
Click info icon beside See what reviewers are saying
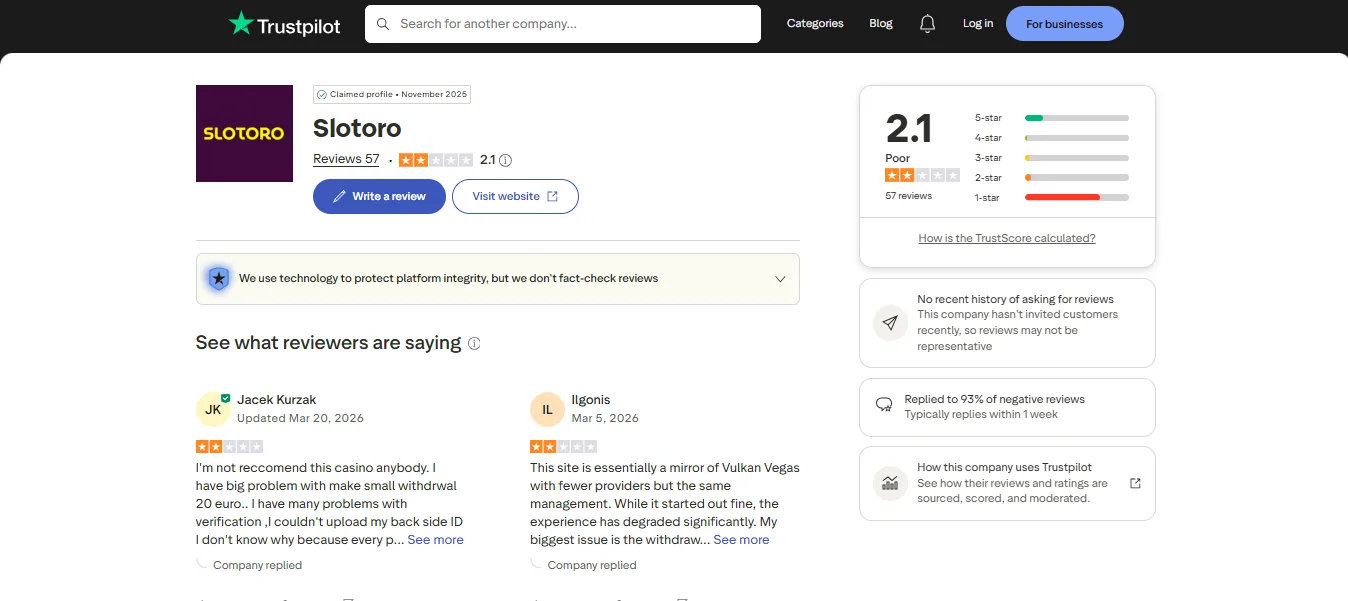[x=474, y=343]
